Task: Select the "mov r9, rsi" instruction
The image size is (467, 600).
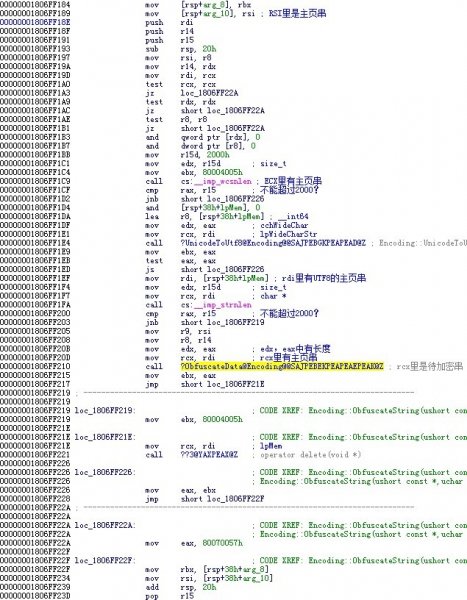Action: (178, 331)
